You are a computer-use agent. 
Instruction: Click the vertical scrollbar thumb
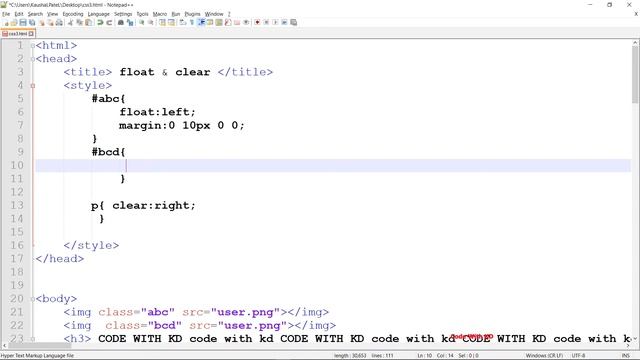coord(635,74)
